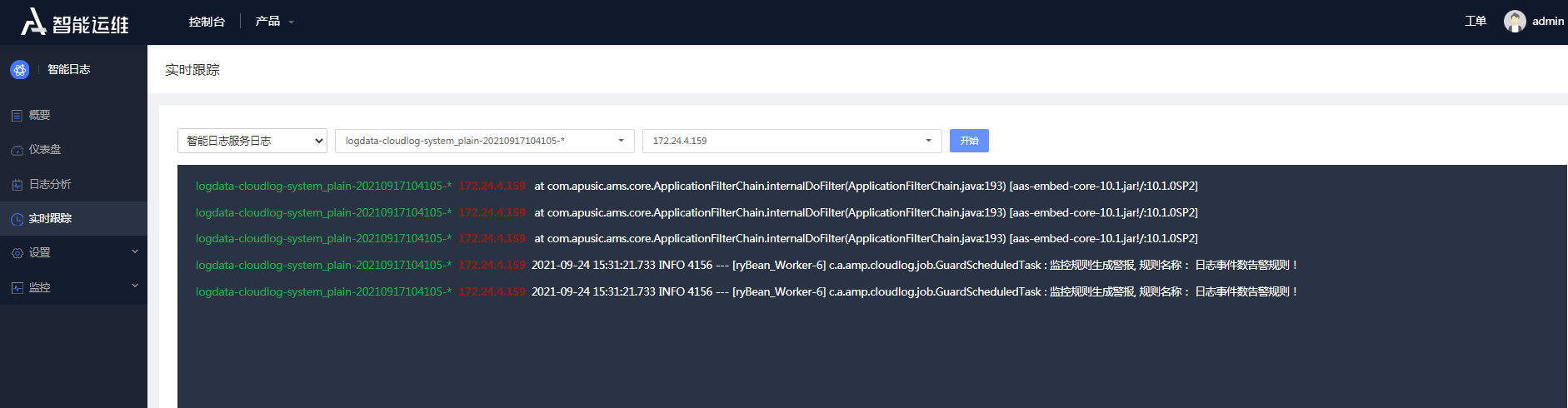Click the 监控 monitor icon
The image size is (1568, 408).
click(17, 288)
